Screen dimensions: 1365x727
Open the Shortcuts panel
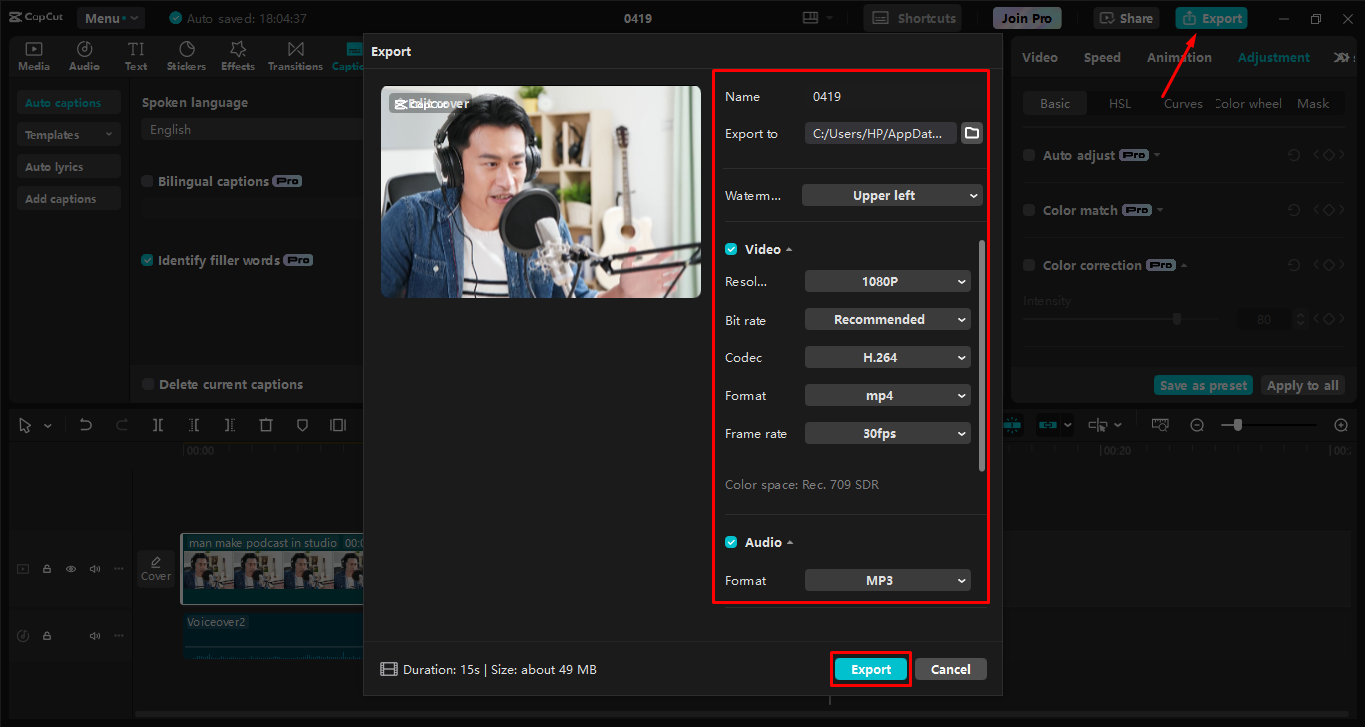click(x=912, y=18)
